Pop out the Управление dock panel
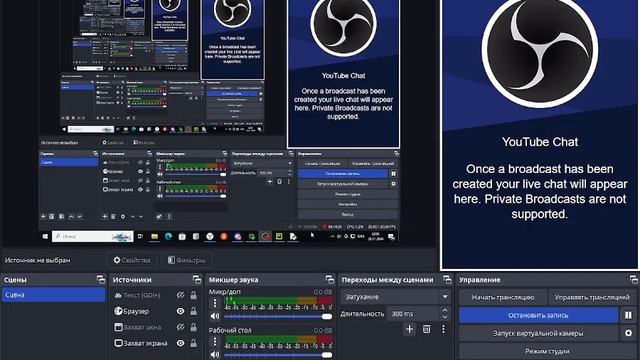The image size is (640, 360). (x=633, y=280)
